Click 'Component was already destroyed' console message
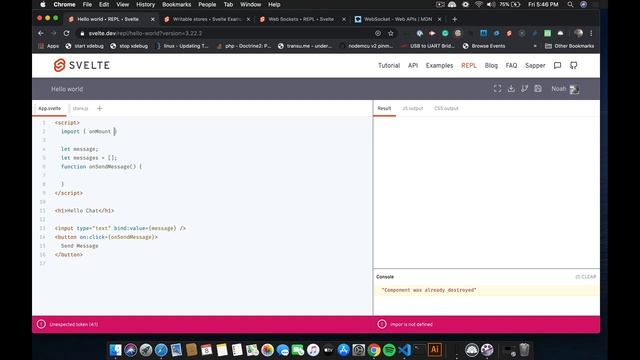The height and width of the screenshot is (360, 640). click(x=429, y=290)
